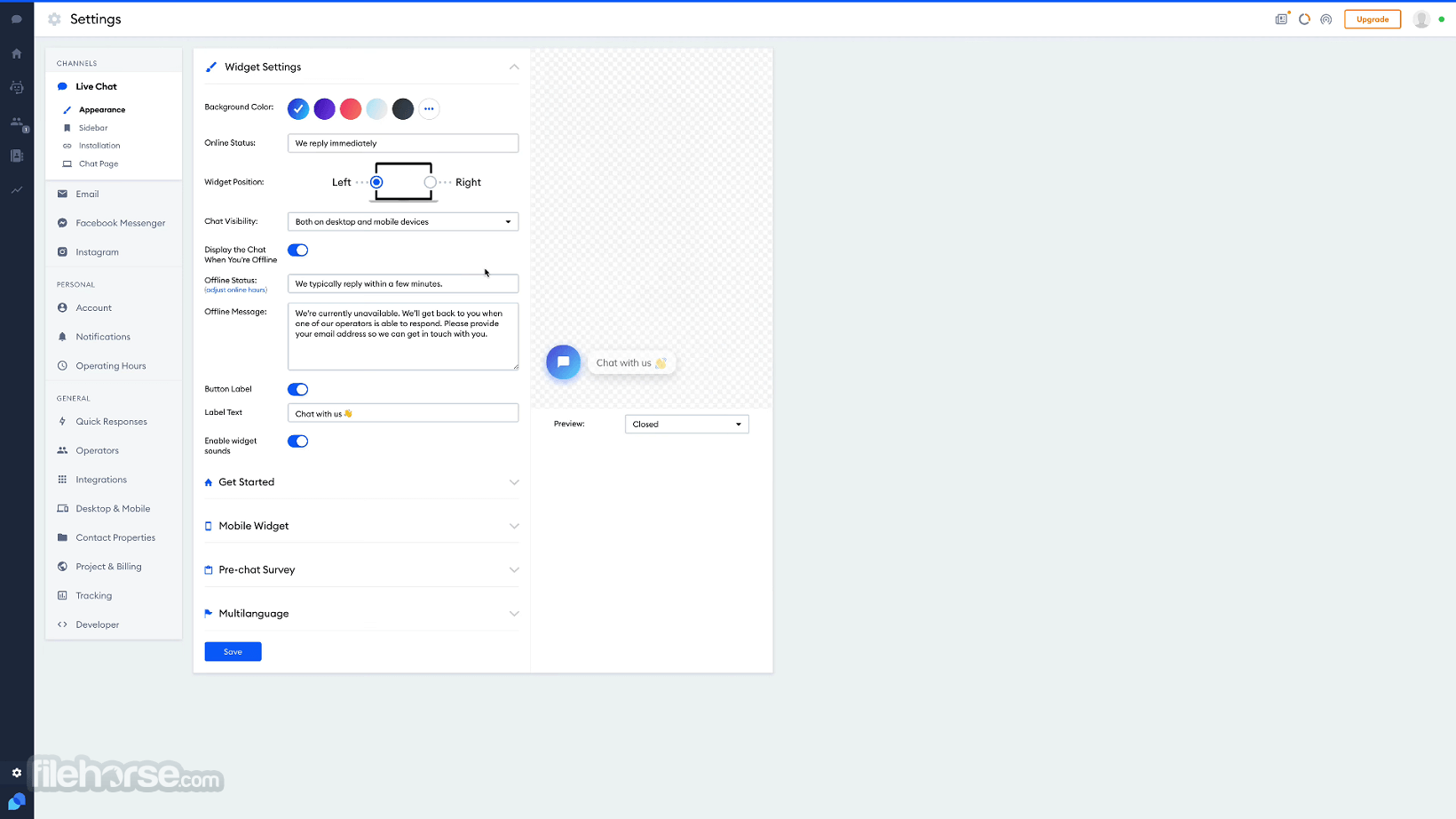The height and width of the screenshot is (819, 1456).
Task: Toggle Enable widget sounds switch
Action: [298, 441]
